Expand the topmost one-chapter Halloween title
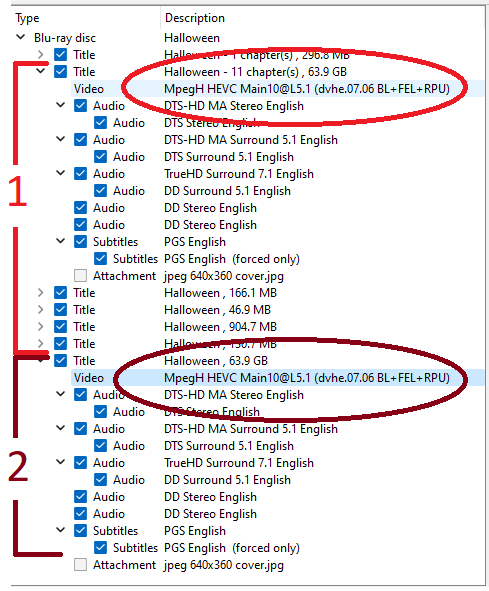This screenshot has width=489, height=591. (x=41, y=55)
